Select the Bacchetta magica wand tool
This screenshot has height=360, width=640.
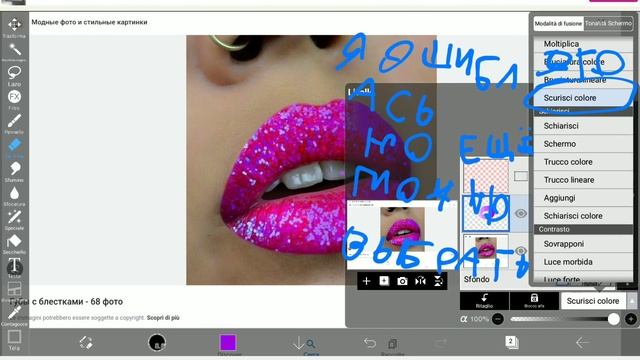[15, 51]
